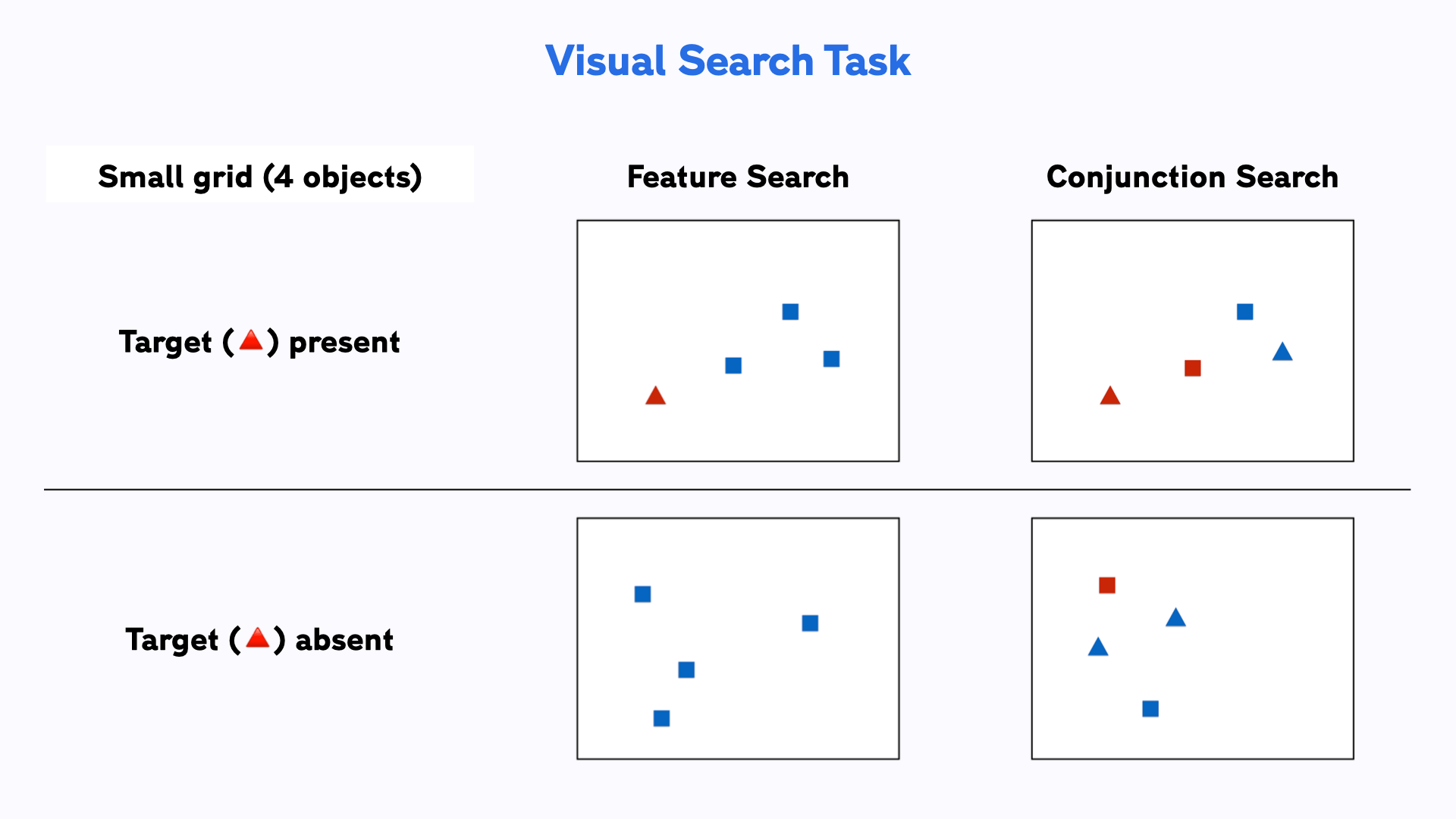Click upper blue triangle in Conjunction Search target-absent panel
This screenshot has width=1456, height=819.
pos(1175,619)
